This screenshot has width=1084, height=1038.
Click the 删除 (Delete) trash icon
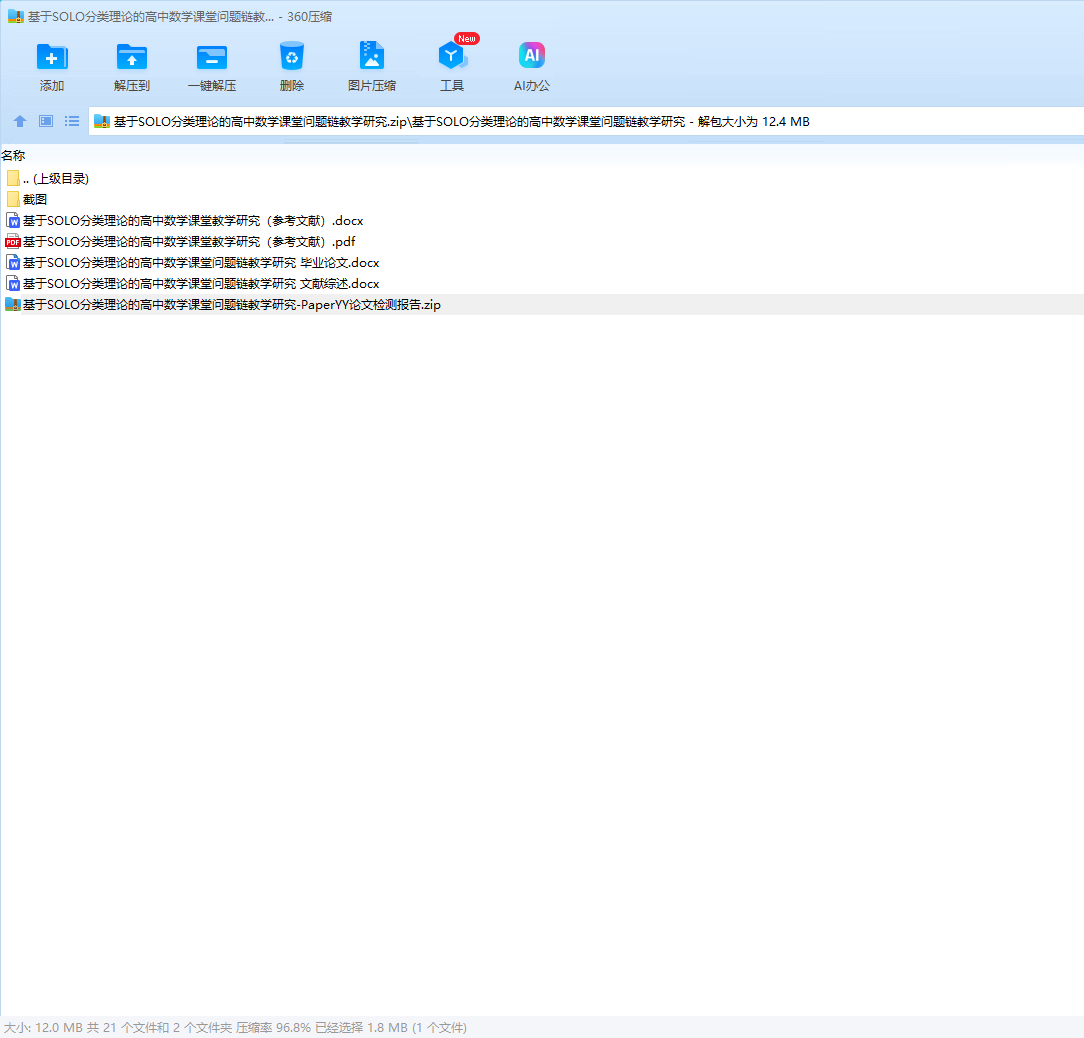click(292, 57)
